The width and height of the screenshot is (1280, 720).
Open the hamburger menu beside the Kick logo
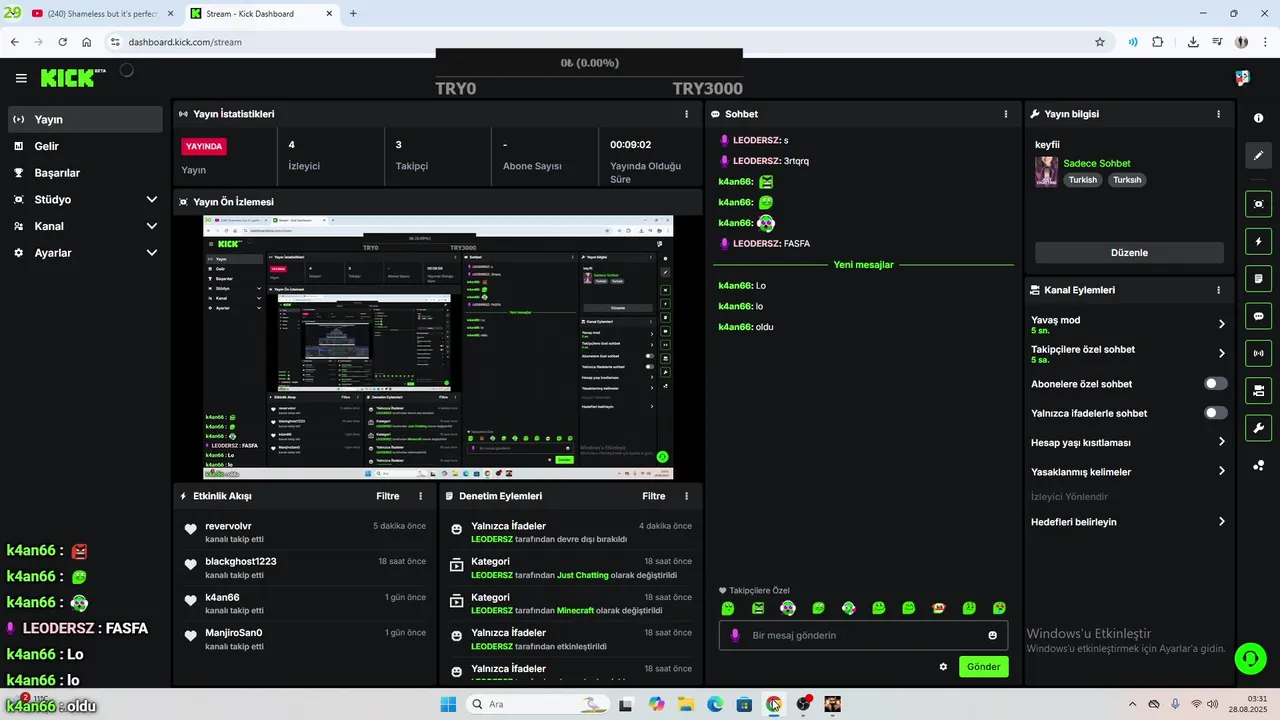click(21, 78)
